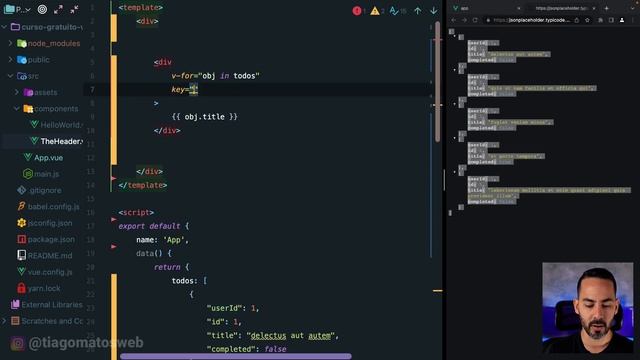The image size is (640, 360).
Task: Close the app browser tab
Action: [519, 8]
